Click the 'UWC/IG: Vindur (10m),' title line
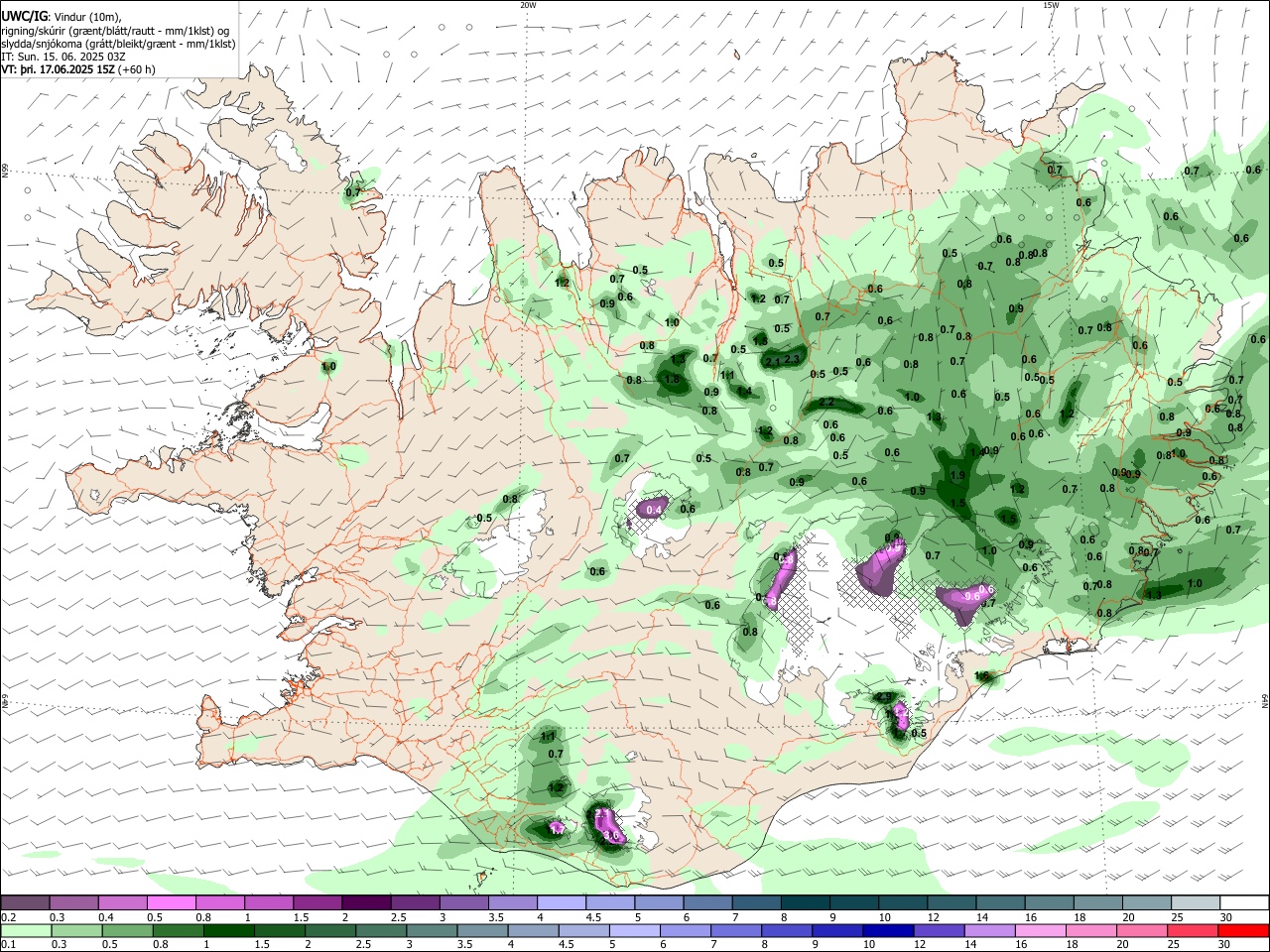 pyautogui.click(x=62, y=17)
